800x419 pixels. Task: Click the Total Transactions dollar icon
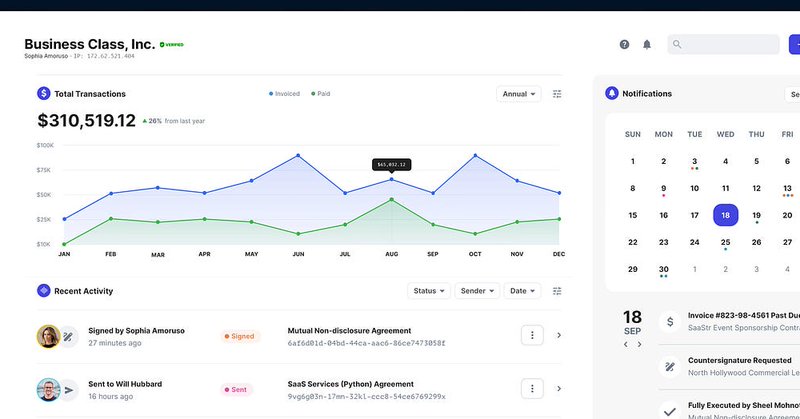(x=43, y=93)
